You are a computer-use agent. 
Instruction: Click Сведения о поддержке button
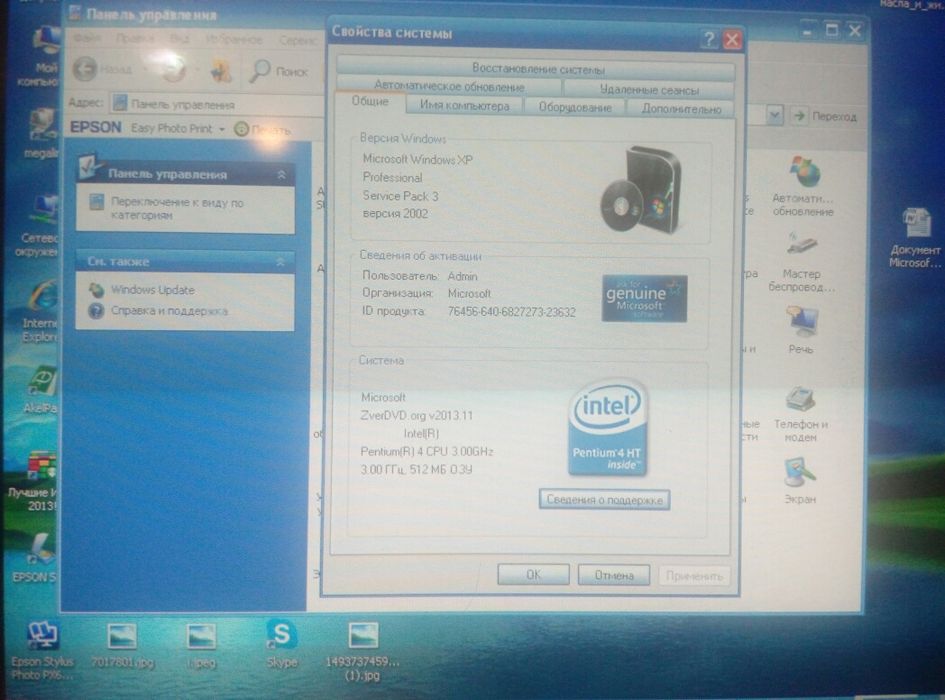point(604,499)
